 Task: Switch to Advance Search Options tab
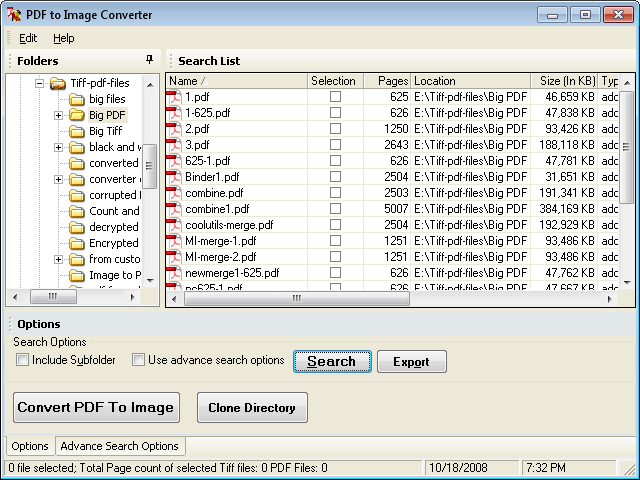click(119, 446)
